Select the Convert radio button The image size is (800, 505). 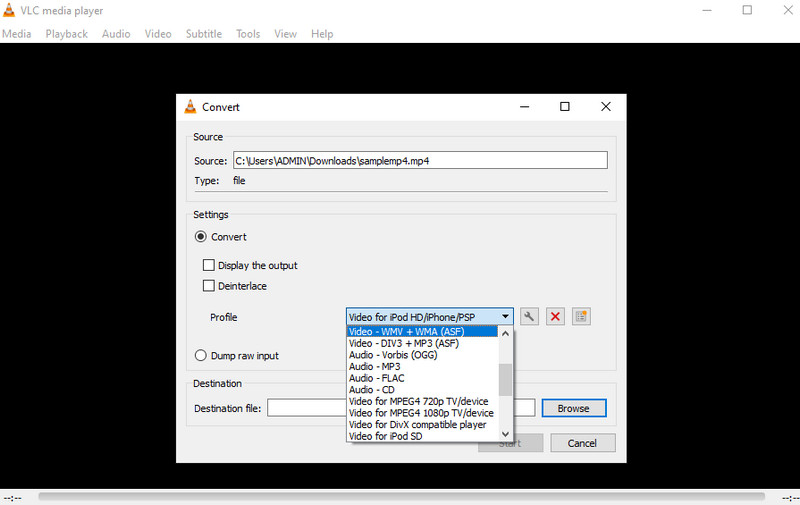pos(201,237)
